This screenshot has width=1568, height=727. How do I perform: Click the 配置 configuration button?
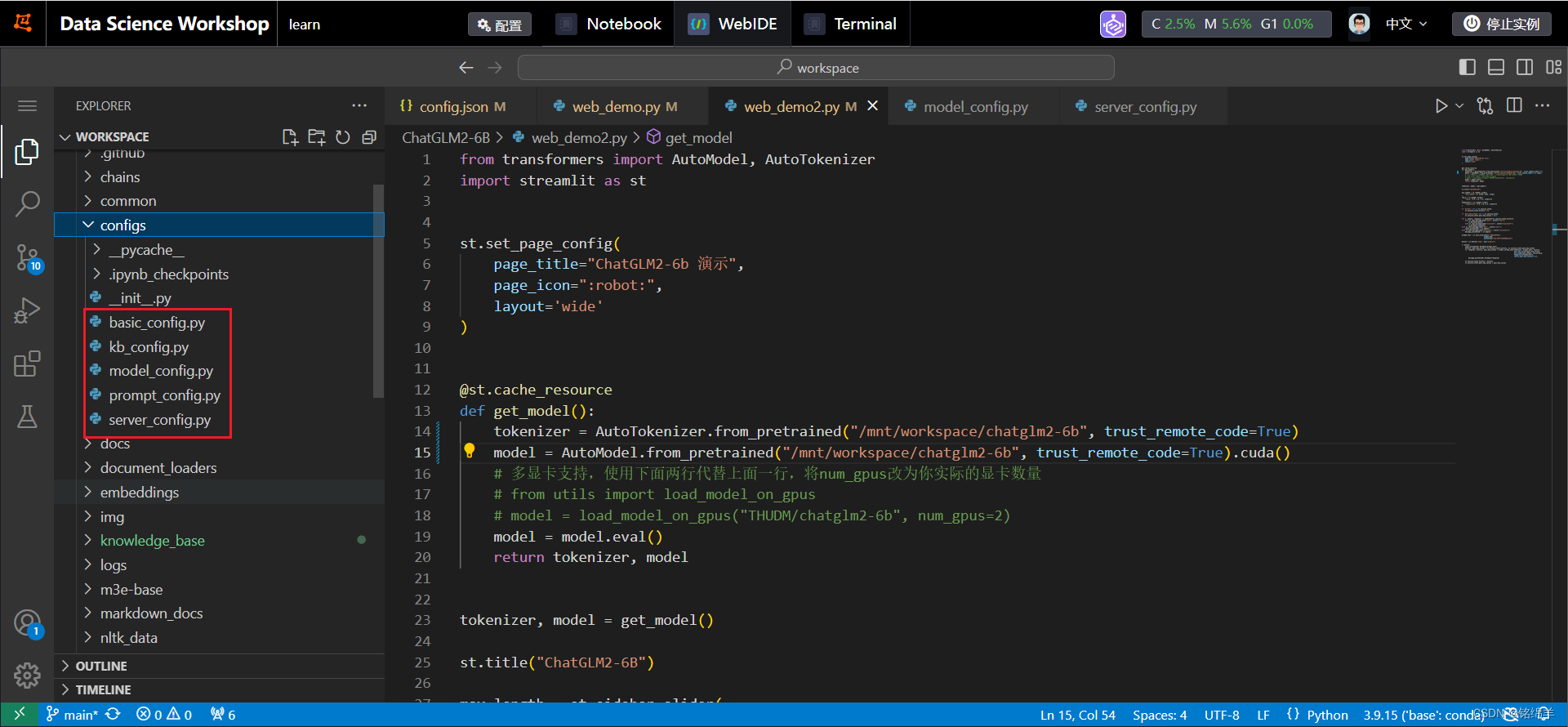500,25
